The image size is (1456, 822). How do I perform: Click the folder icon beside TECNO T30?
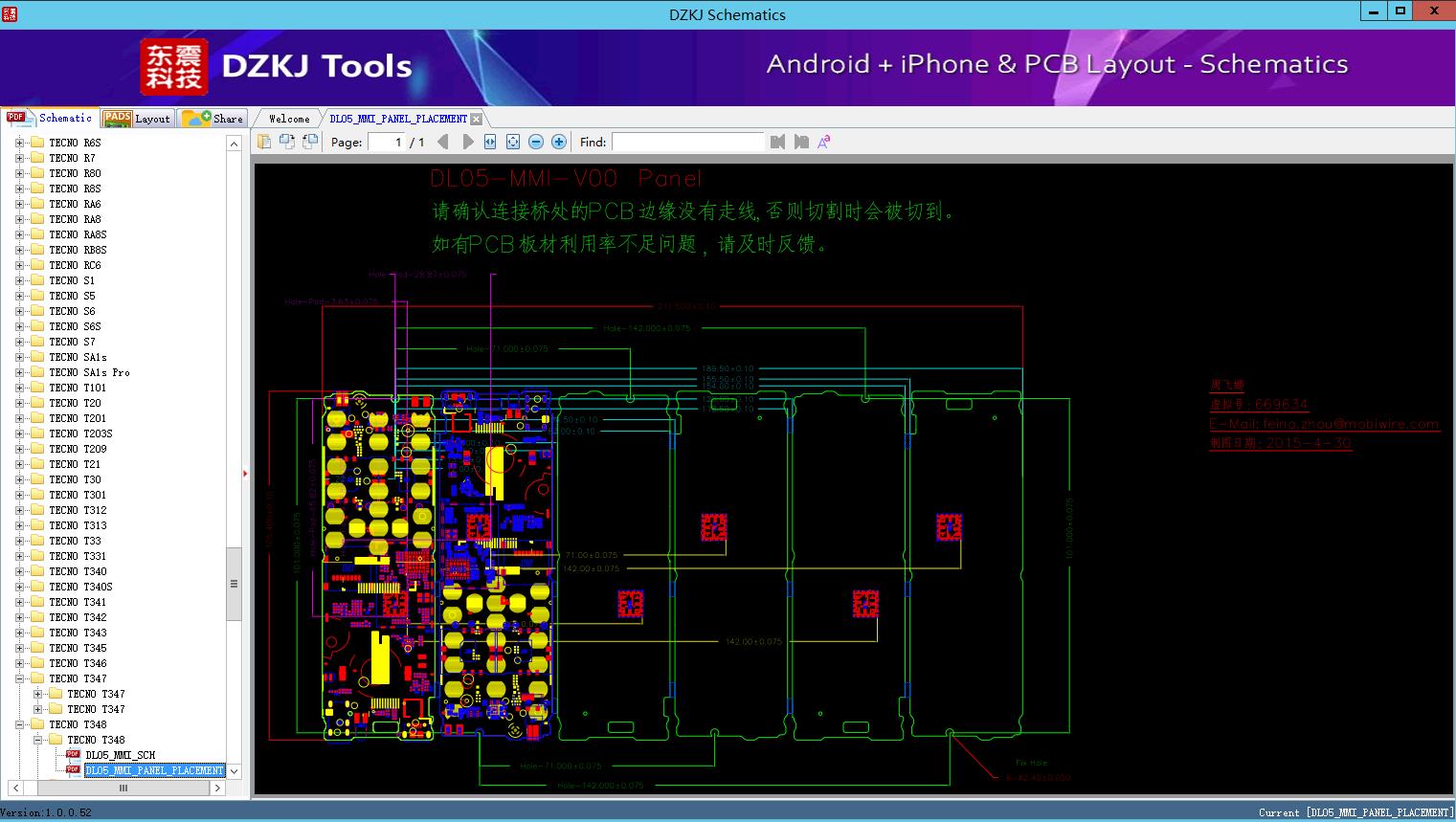[x=37, y=479]
